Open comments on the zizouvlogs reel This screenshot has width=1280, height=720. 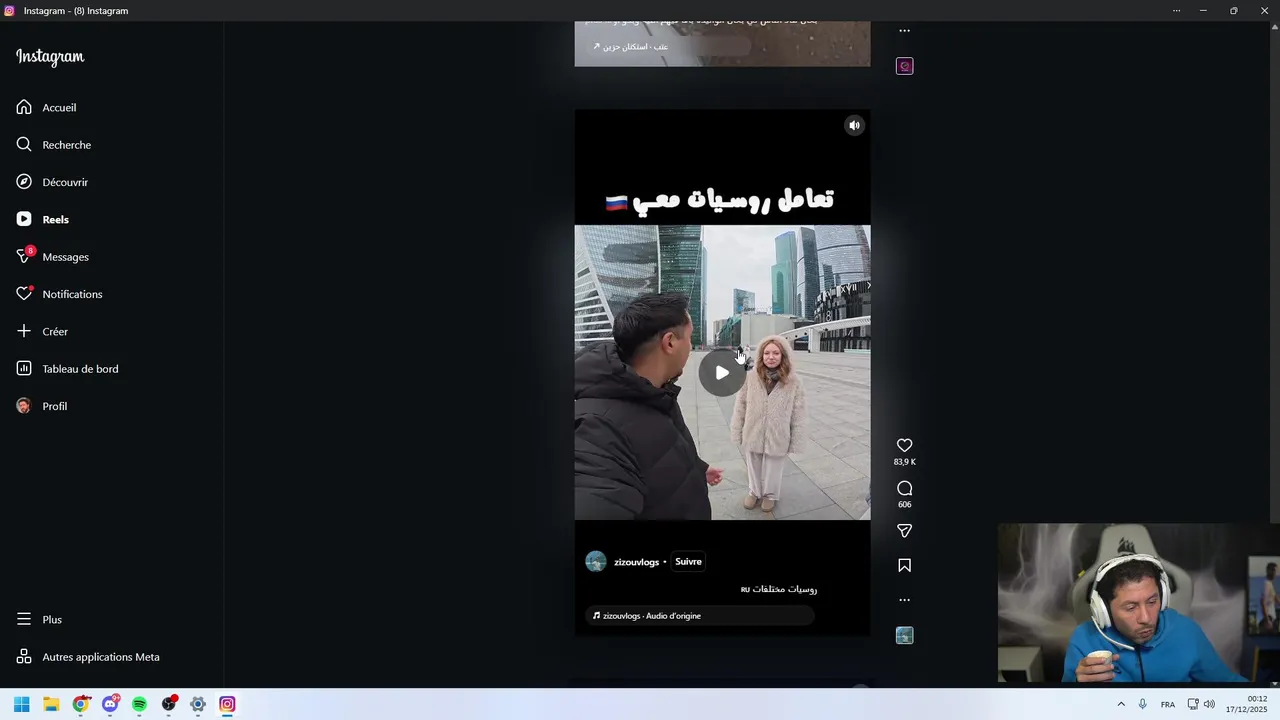click(904, 488)
